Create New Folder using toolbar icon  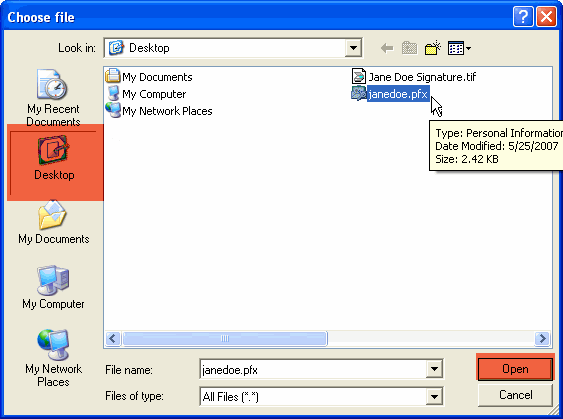click(433, 48)
